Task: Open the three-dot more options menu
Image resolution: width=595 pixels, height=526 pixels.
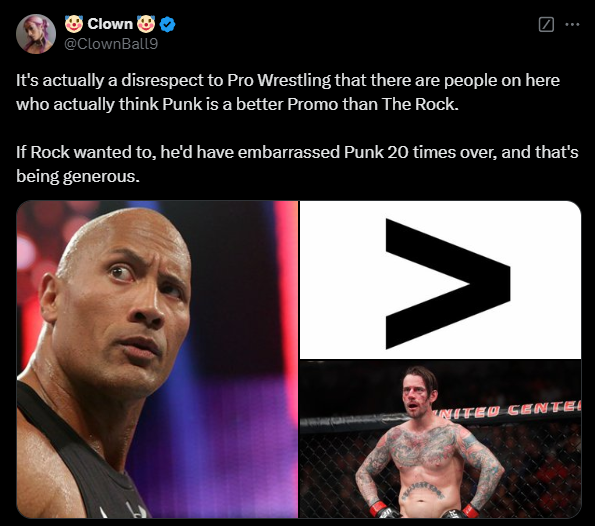Action: pos(572,25)
